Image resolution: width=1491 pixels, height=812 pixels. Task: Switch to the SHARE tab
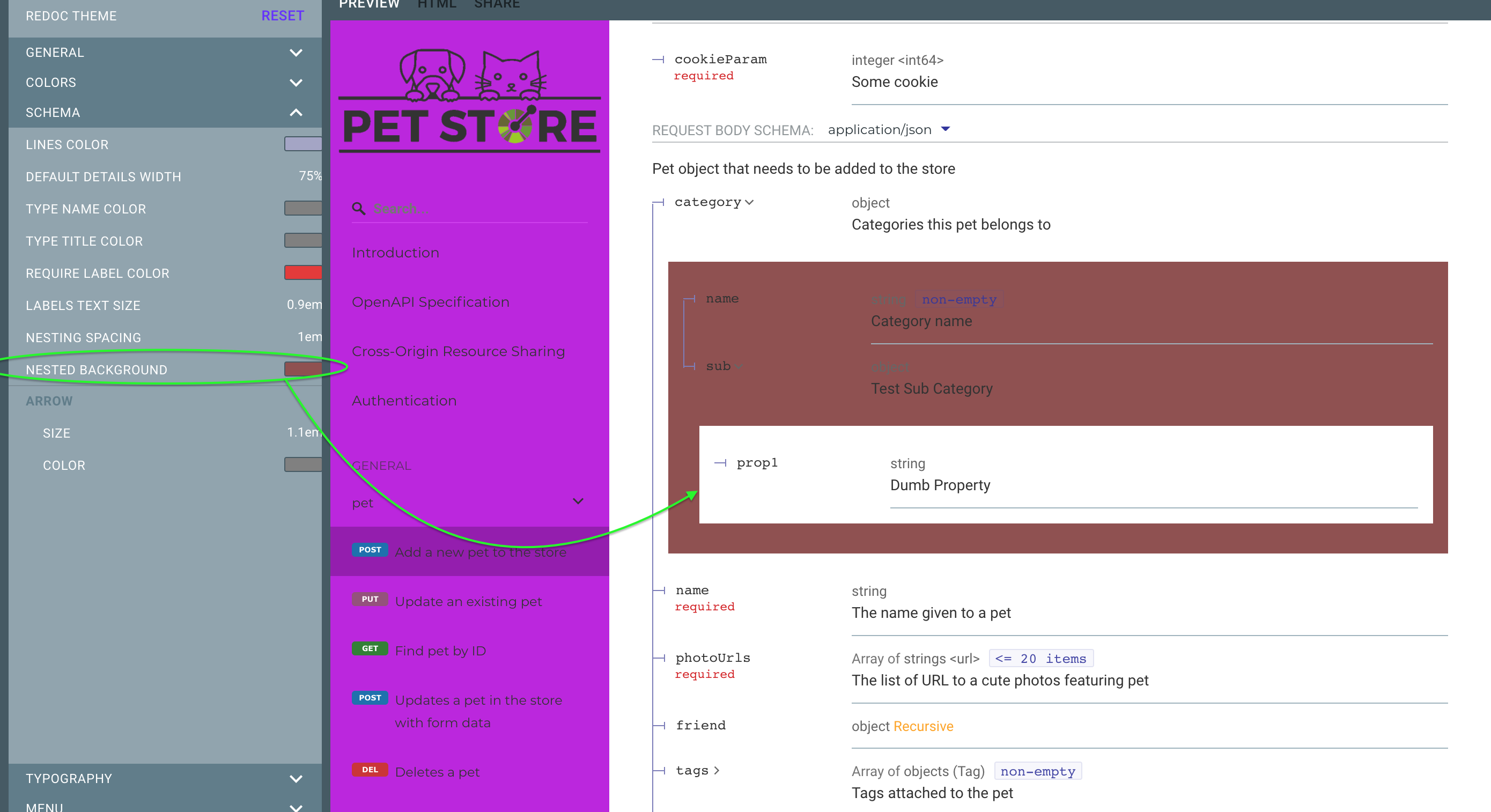[x=497, y=5]
